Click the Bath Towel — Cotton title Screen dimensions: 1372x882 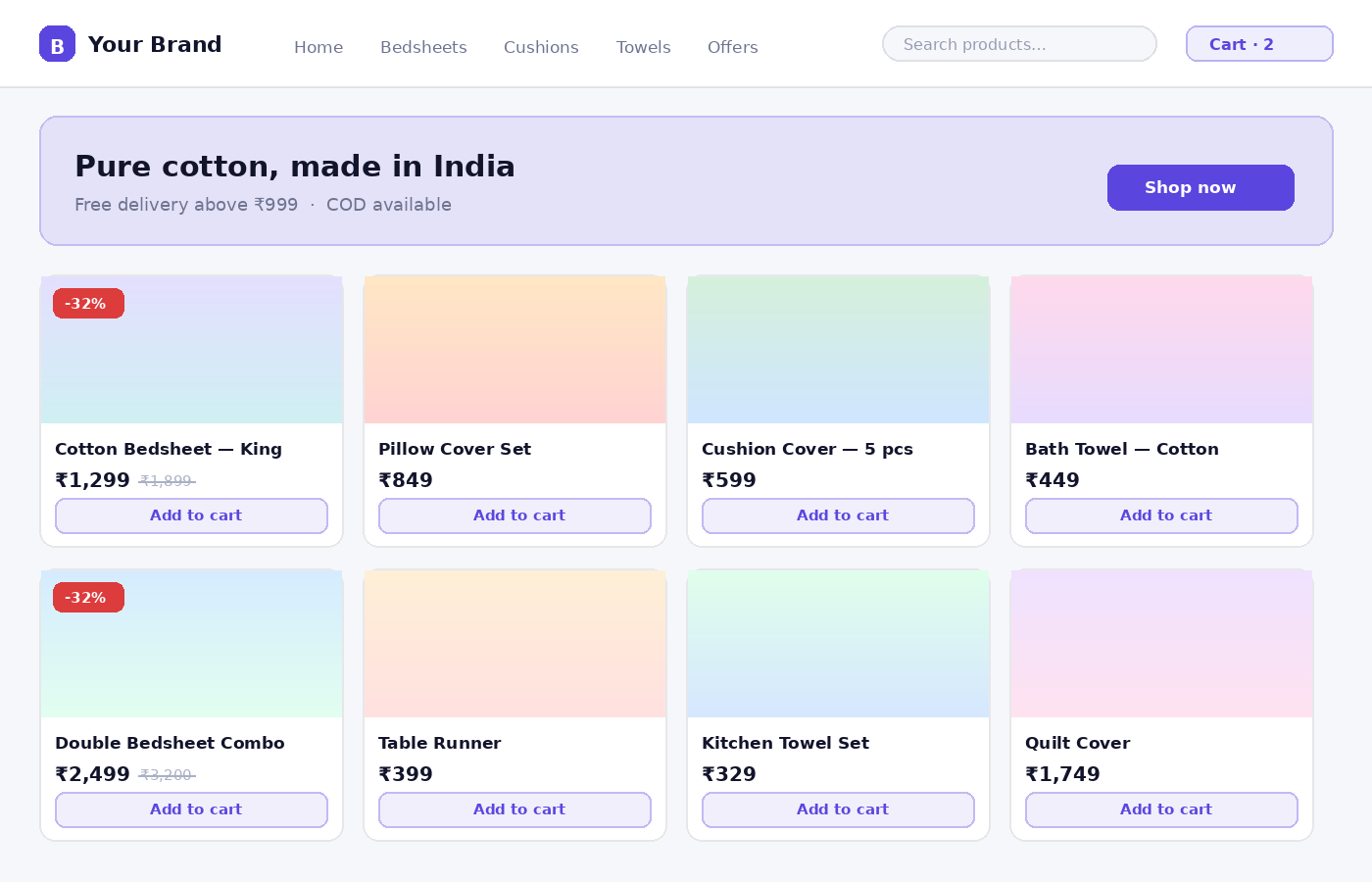1122,449
